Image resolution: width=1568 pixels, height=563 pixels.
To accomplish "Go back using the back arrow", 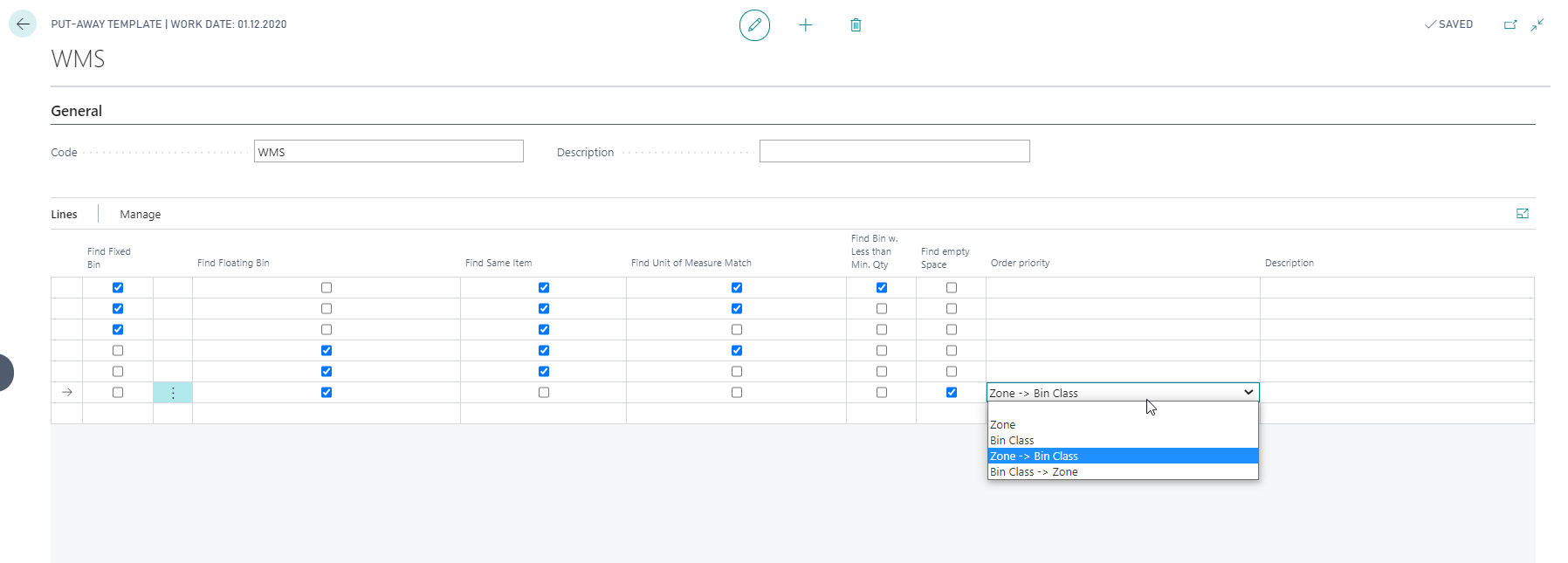I will [x=23, y=24].
